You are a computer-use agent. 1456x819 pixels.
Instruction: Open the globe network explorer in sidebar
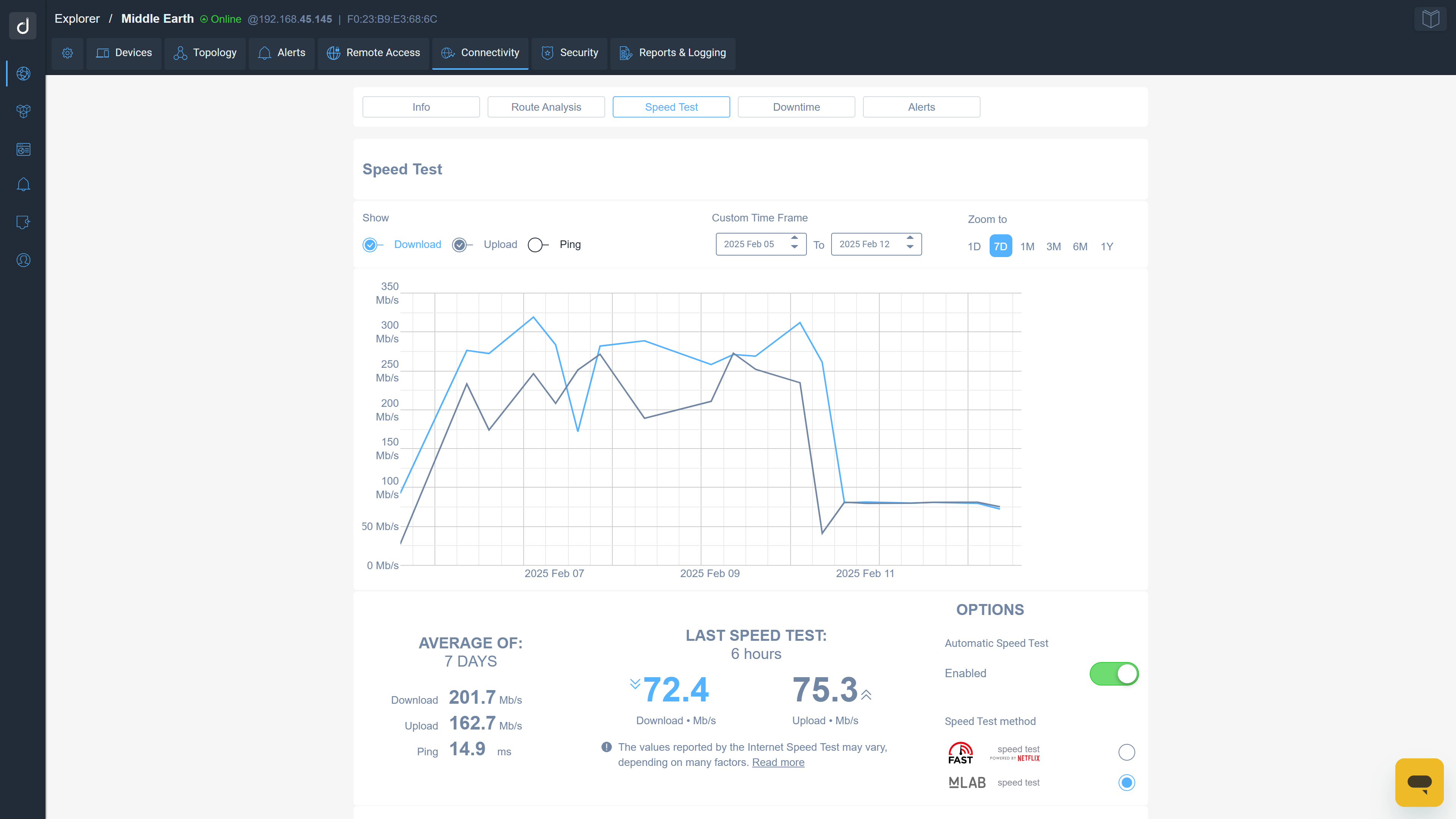pos(23,74)
